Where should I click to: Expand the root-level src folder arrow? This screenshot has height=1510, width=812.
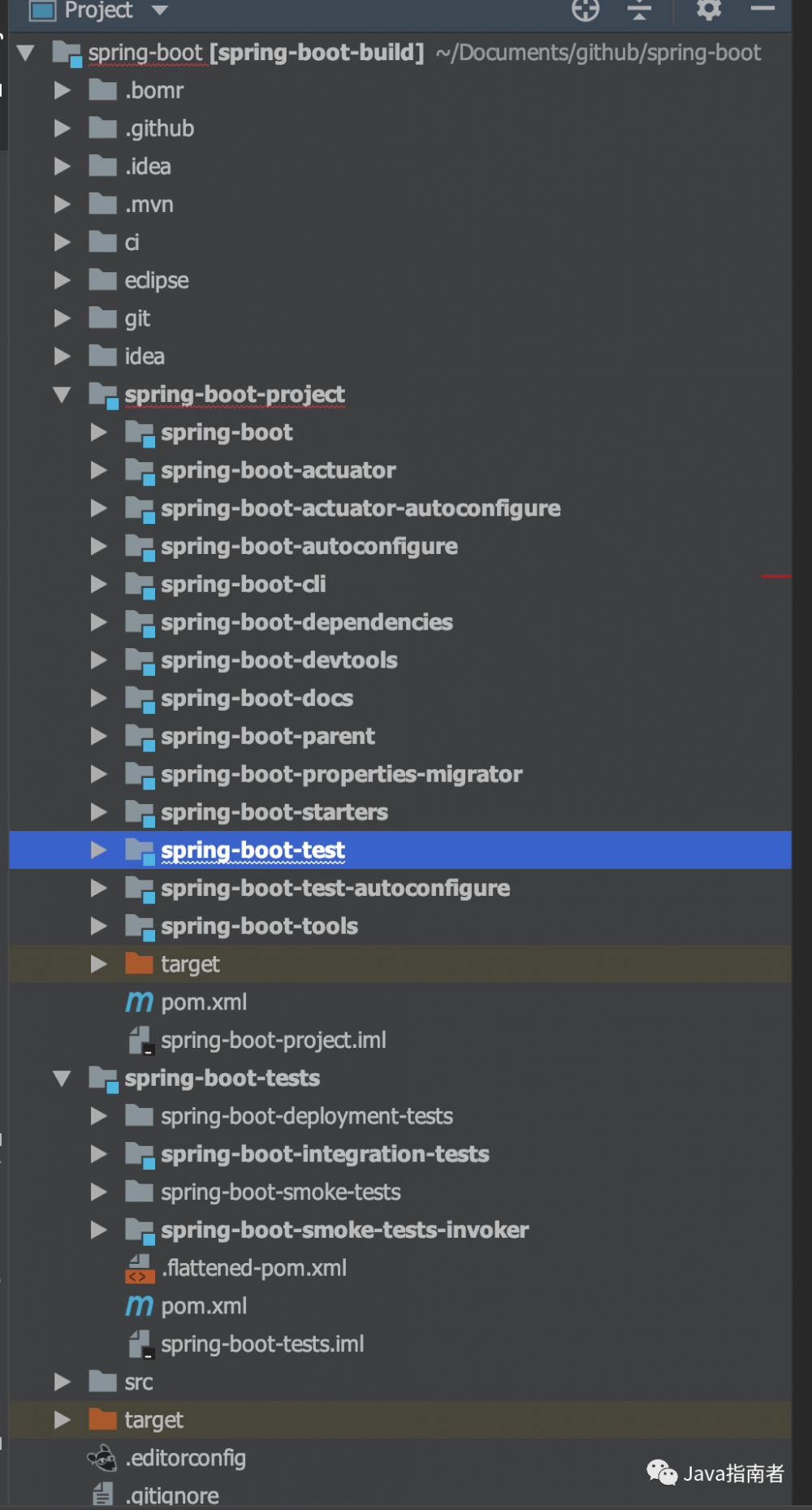coord(63,1382)
